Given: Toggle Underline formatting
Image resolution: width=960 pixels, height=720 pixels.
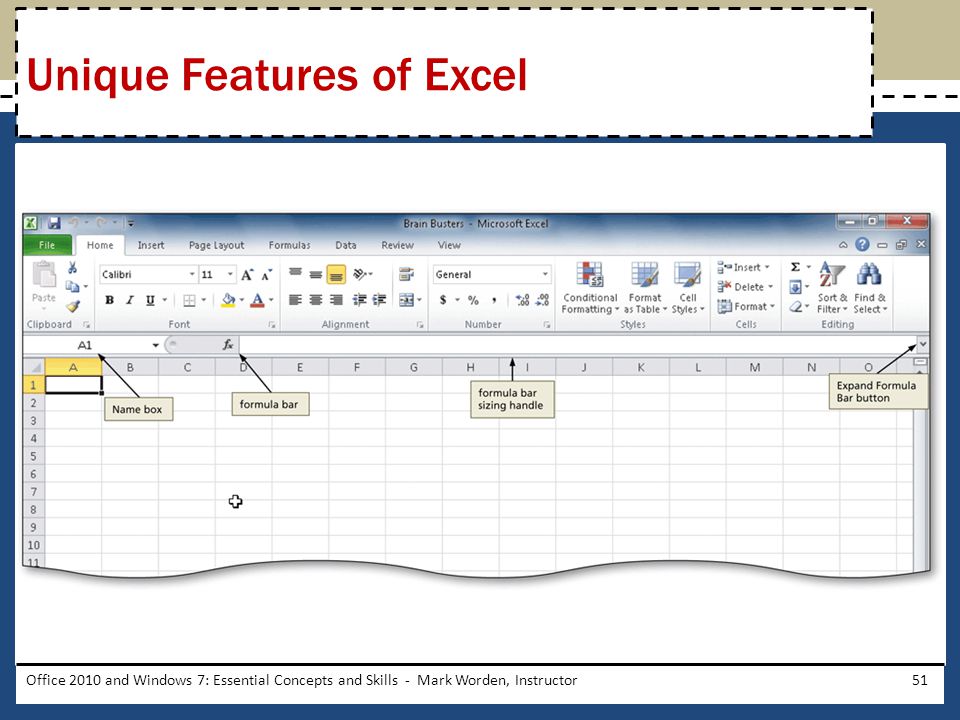Looking at the screenshot, I should pos(150,300).
